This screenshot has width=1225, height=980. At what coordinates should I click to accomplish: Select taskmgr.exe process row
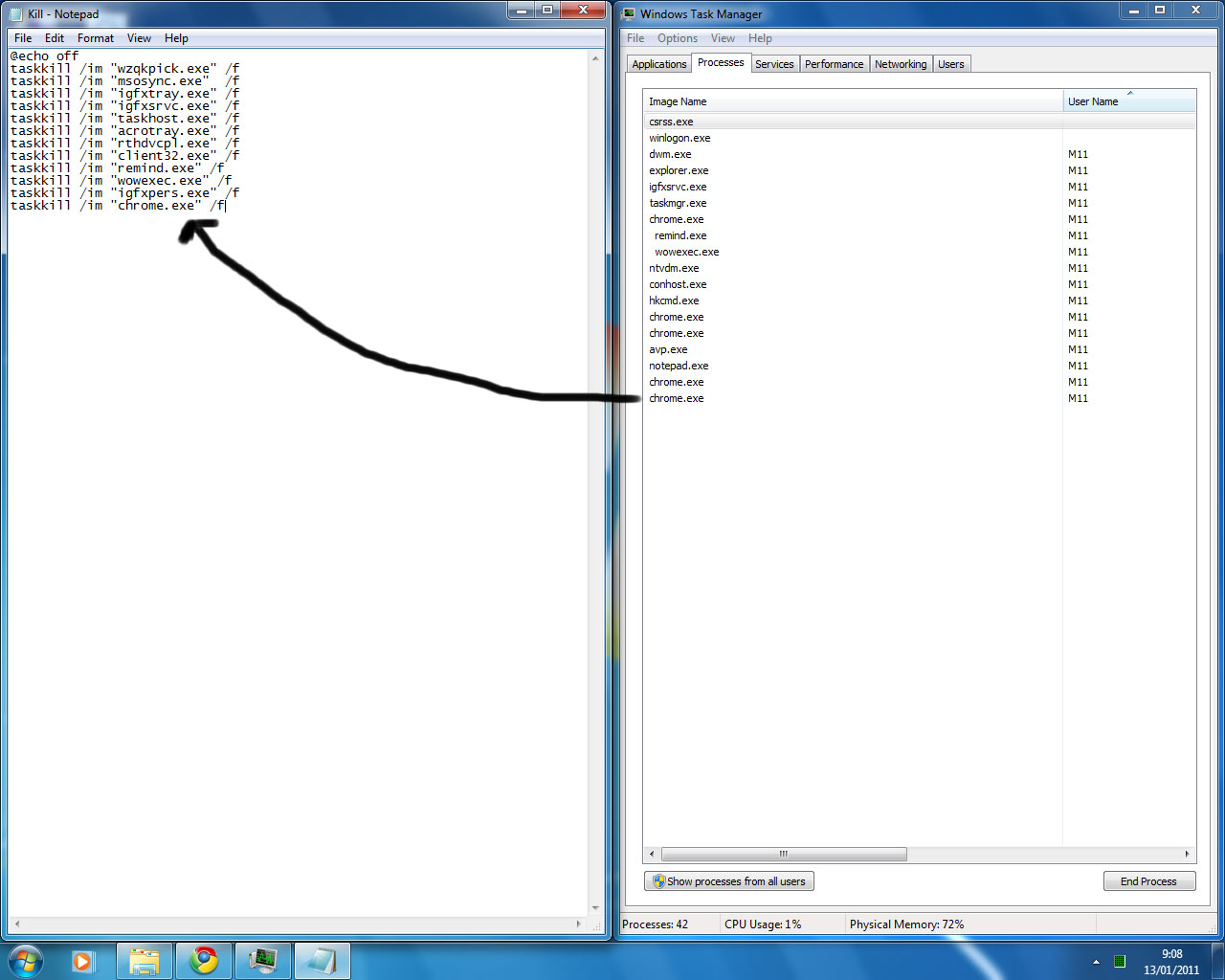(919, 203)
